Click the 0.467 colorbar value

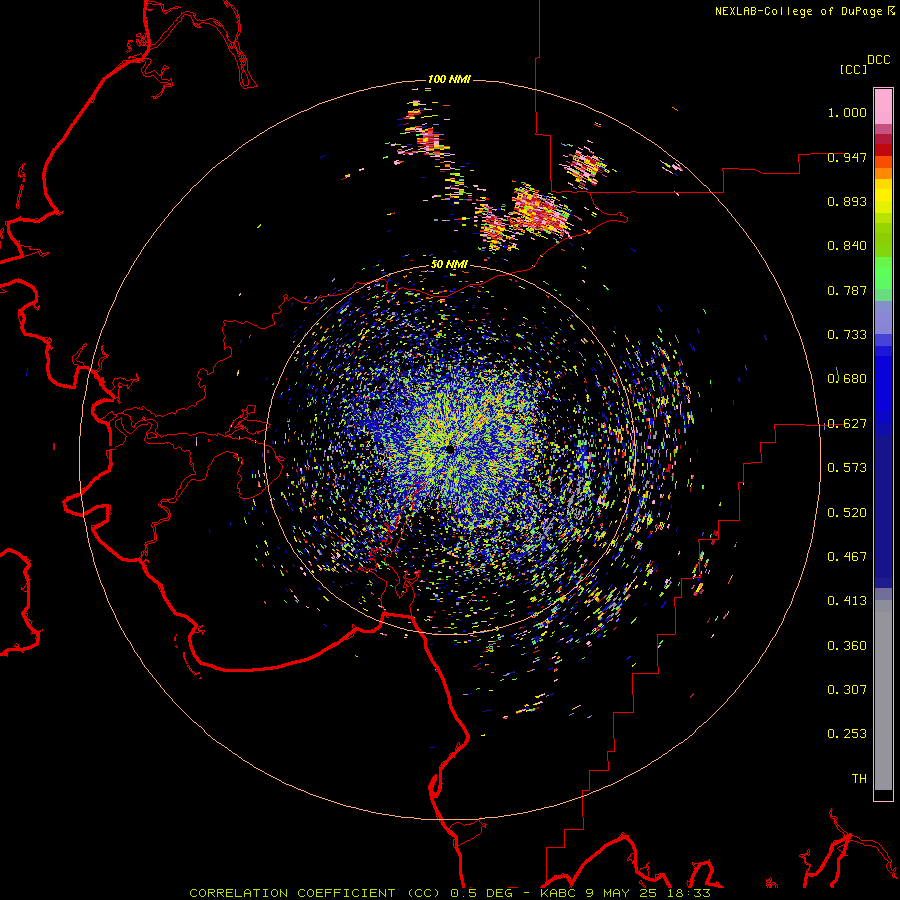(x=847, y=557)
